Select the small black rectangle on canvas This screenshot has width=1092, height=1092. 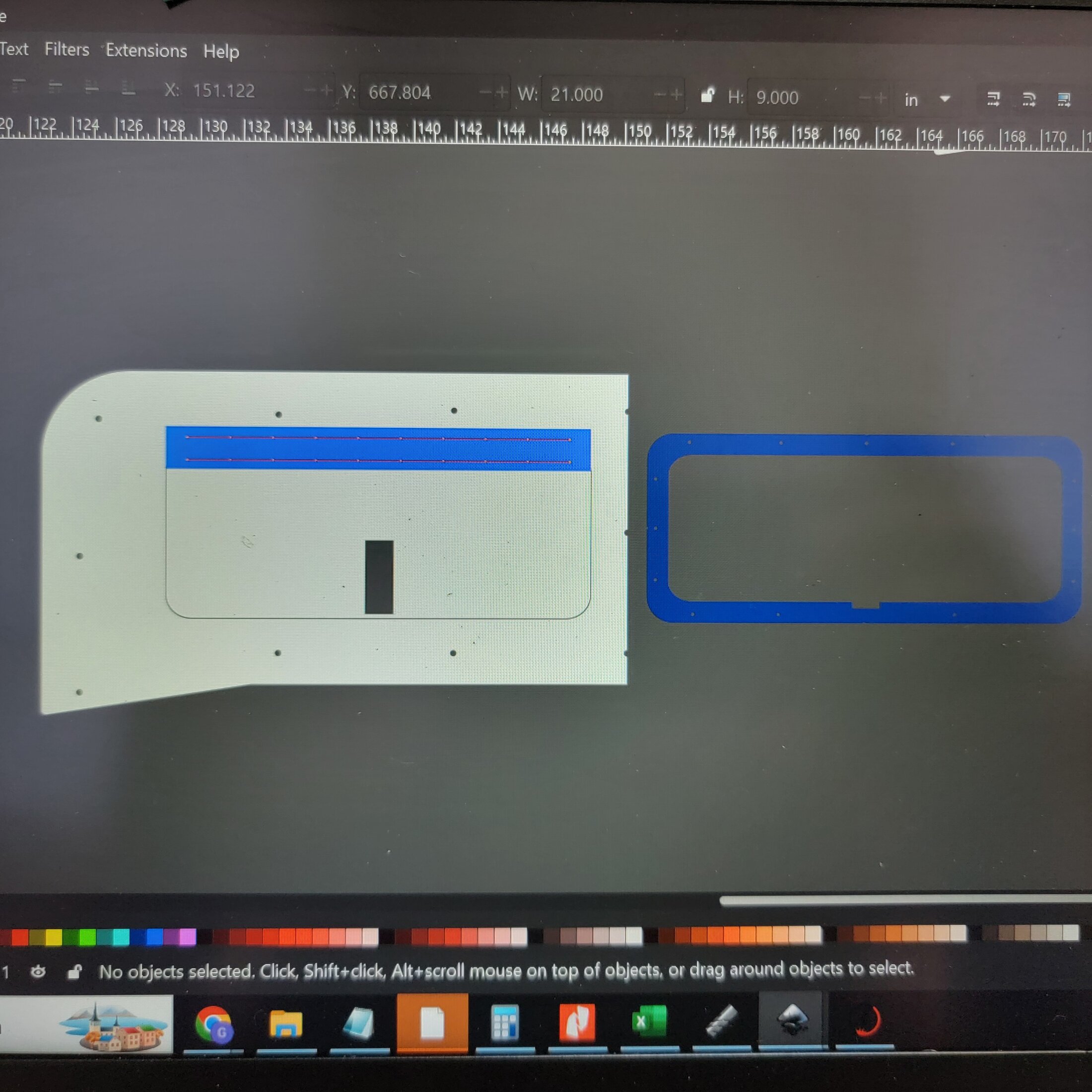coord(379,577)
